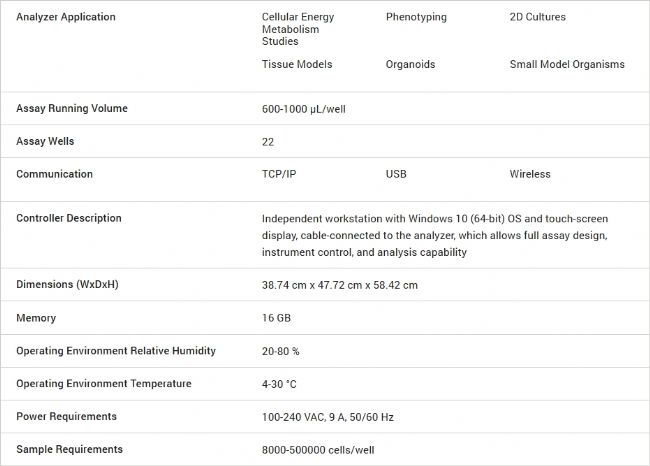Select the 20-80 % humidity value
The height and width of the screenshot is (466, 650).
[x=281, y=351]
